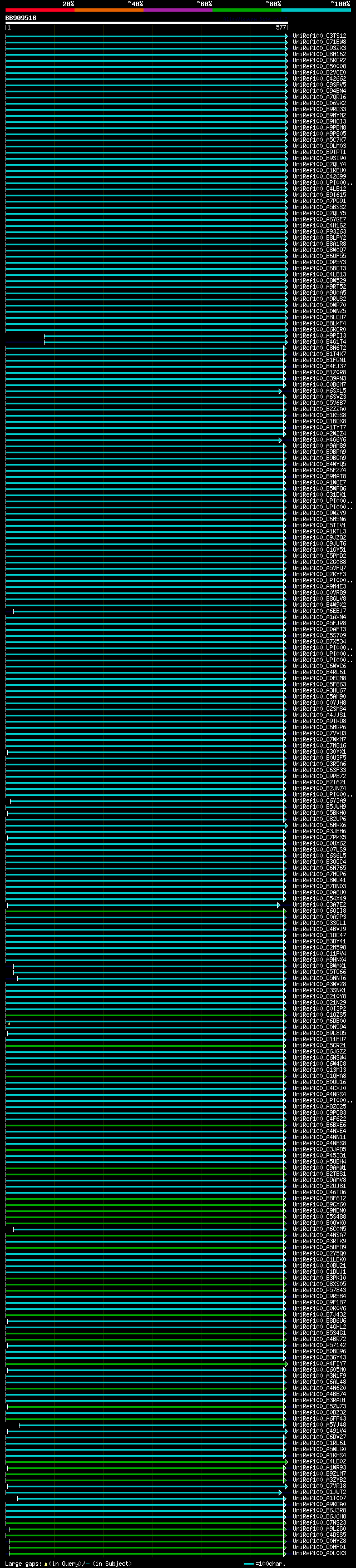Image resolution: width=356 pixels, height=1568 pixels.
Task: Open the UniRef100_P45331 entry
Action: coord(319,1156)
